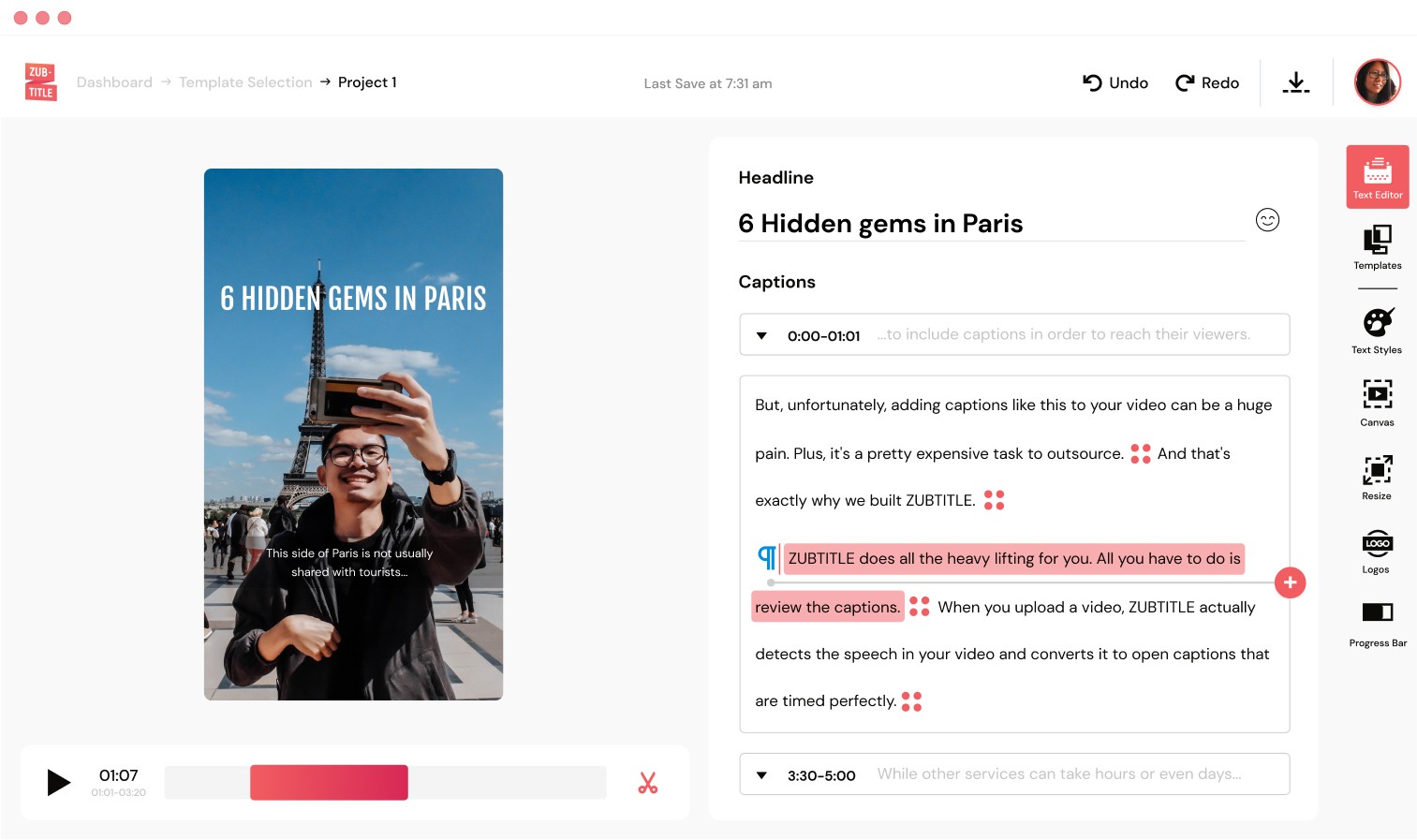The width and height of the screenshot is (1417, 840).
Task: Click the plus button to add a caption
Action: (1291, 582)
